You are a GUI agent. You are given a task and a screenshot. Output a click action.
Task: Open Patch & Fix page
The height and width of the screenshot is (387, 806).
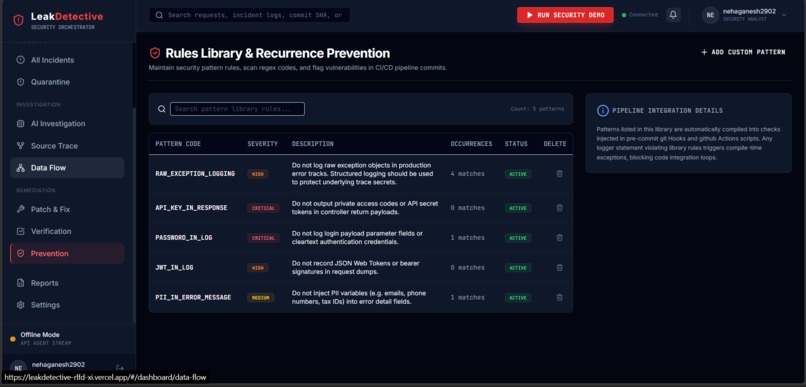(67, 209)
